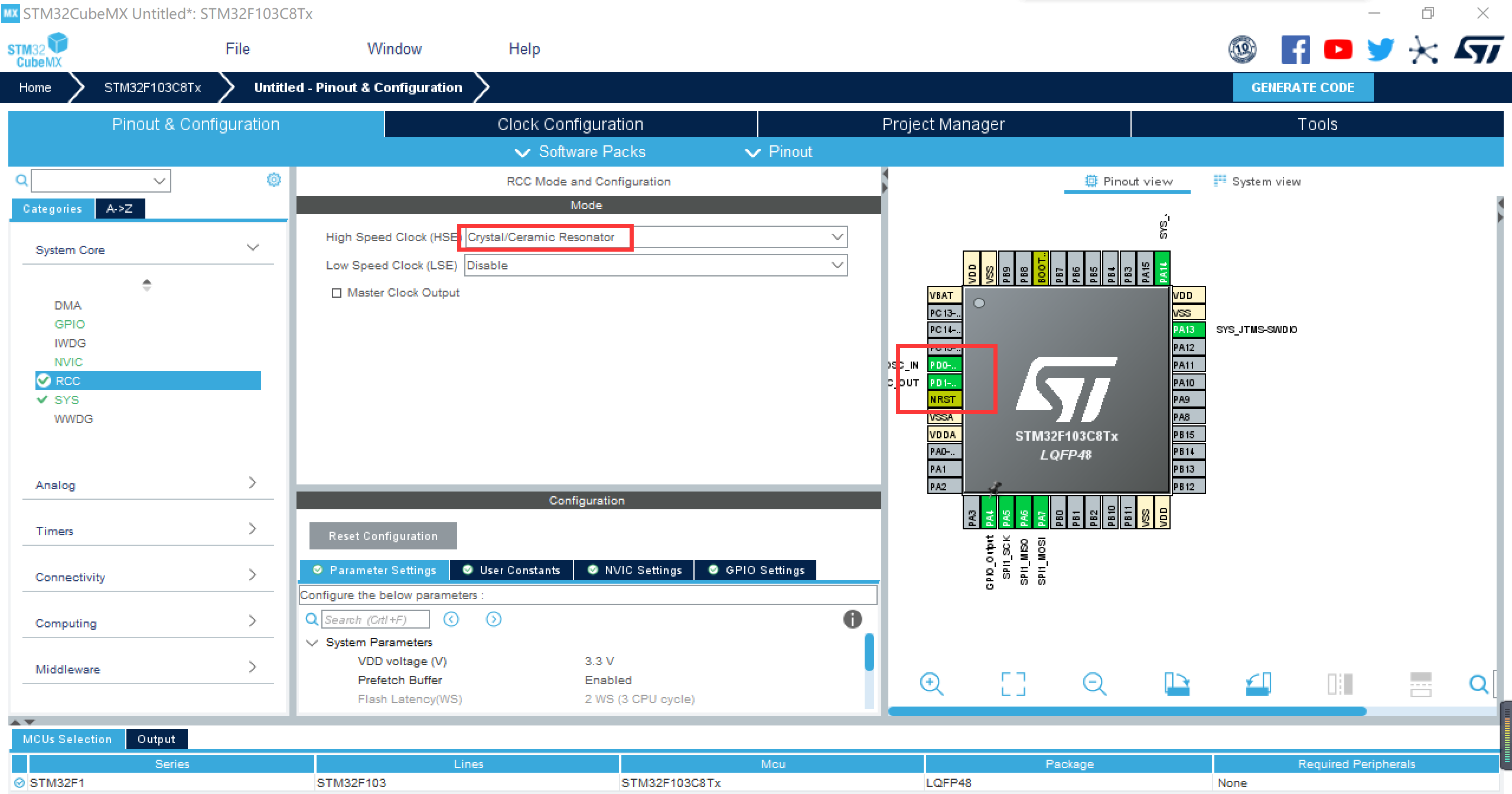Select SYS in System Core list
Viewport: 1512px width, 794px height.
(66, 400)
